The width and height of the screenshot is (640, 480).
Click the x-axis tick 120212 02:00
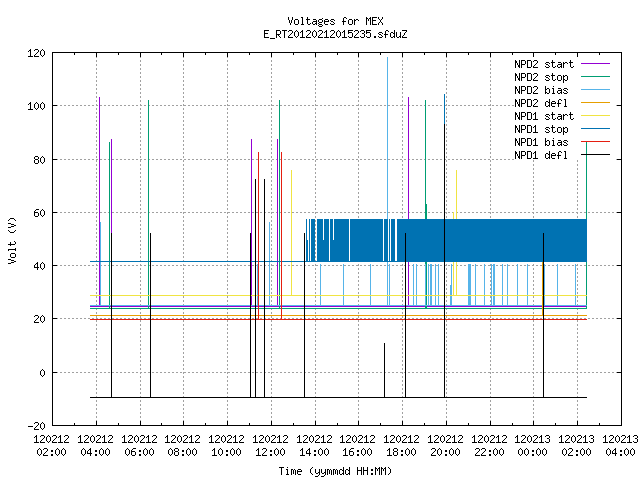click(51, 446)
